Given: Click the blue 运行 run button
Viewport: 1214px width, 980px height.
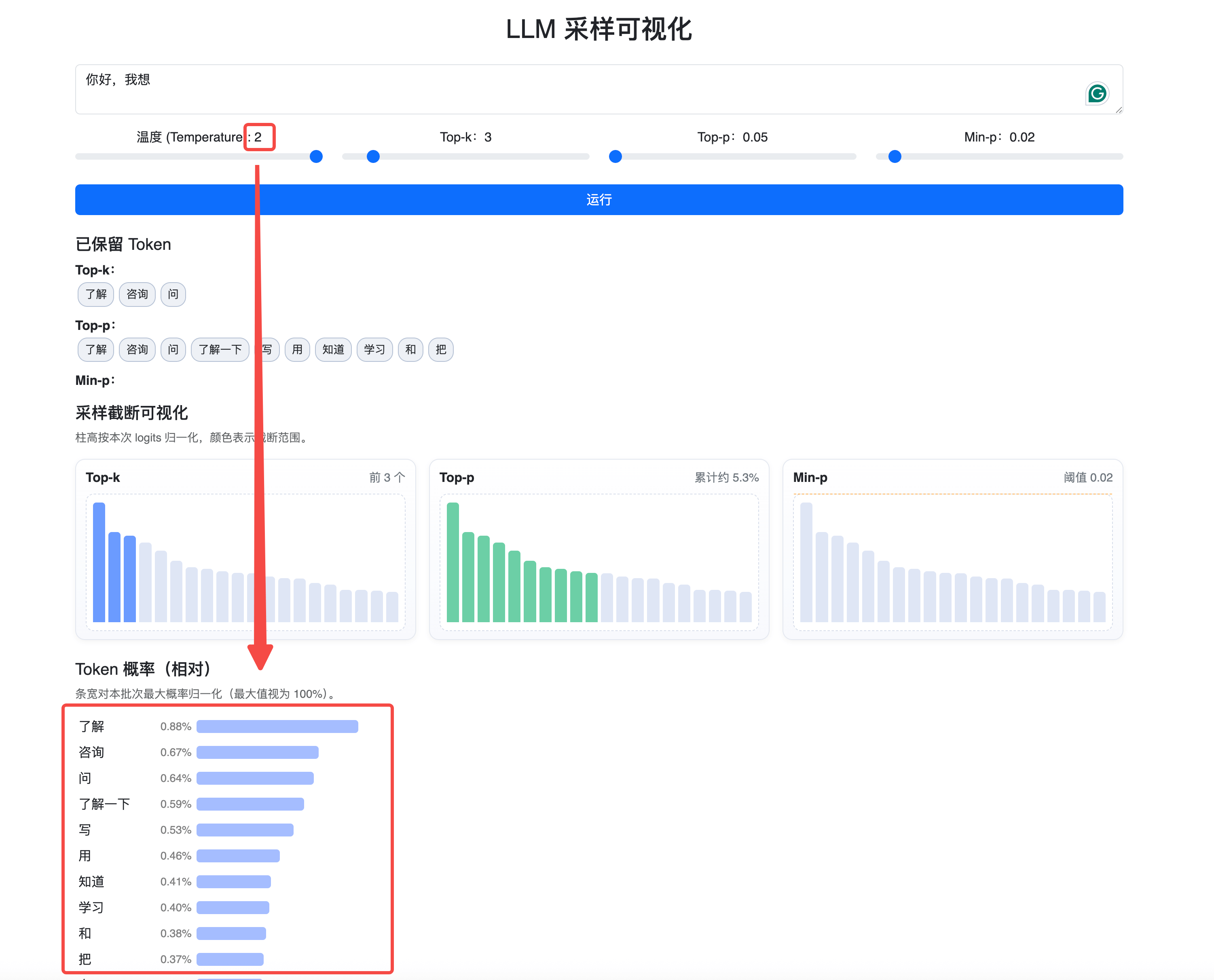Looking at the screenshot, I should 599,200.
